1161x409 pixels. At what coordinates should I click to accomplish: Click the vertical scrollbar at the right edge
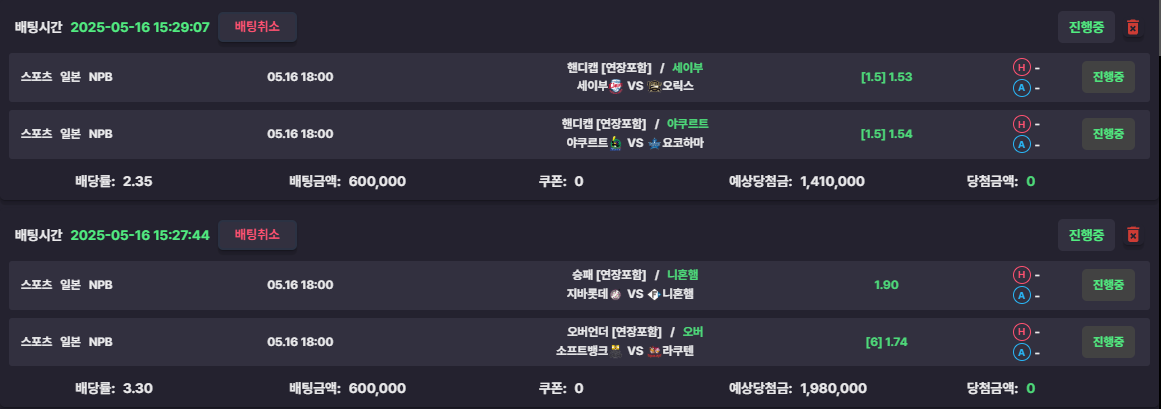[1157, 204]
